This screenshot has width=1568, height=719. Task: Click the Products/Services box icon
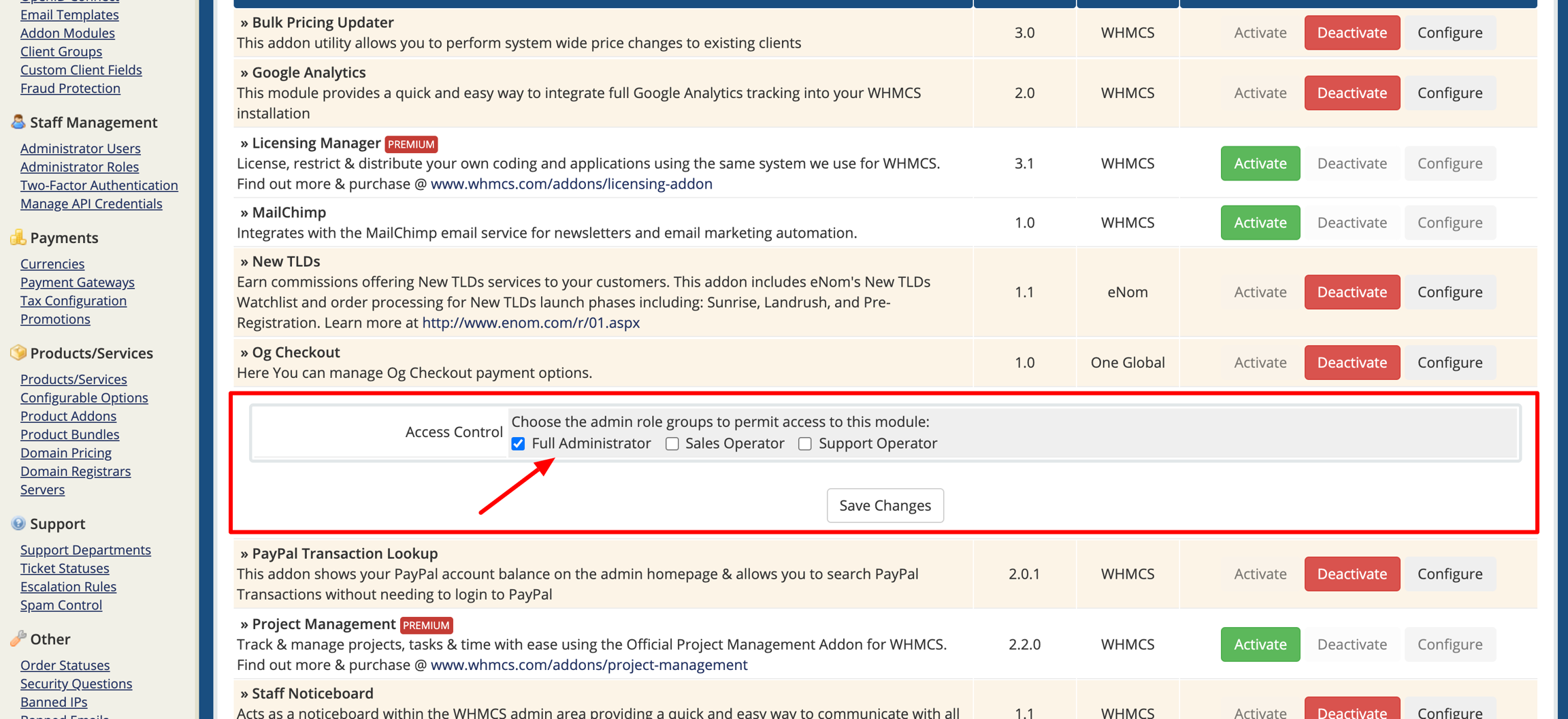coord(18,353)
